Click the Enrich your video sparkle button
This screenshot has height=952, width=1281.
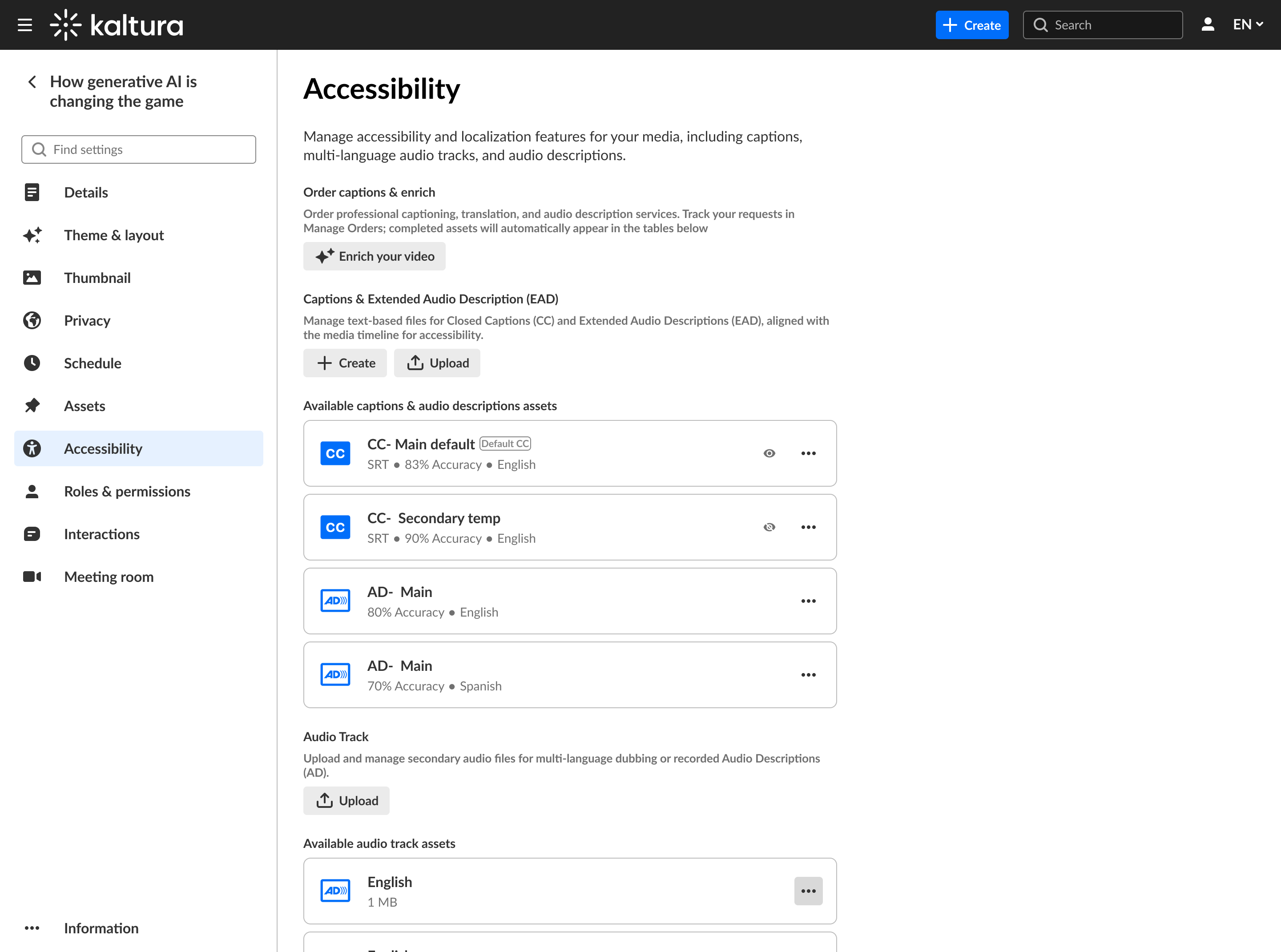(374, 256)
